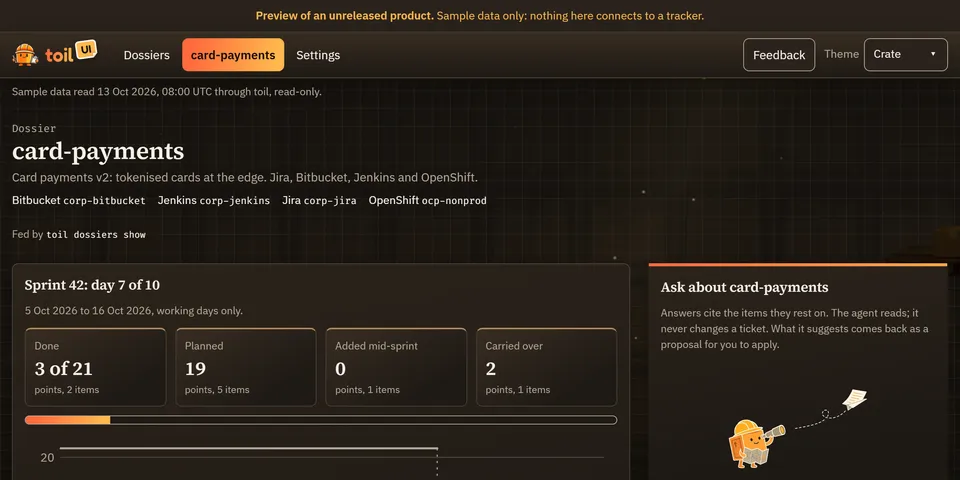
Task: Open Settings in the top navigation
Action: tap(318, 55)
